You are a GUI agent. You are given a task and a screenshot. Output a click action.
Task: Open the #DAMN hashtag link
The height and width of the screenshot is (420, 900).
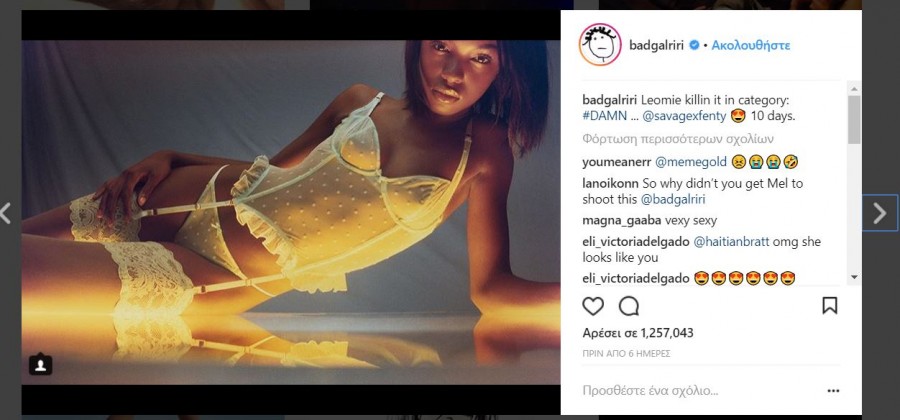pyautogui.click(x=605, y=116)
